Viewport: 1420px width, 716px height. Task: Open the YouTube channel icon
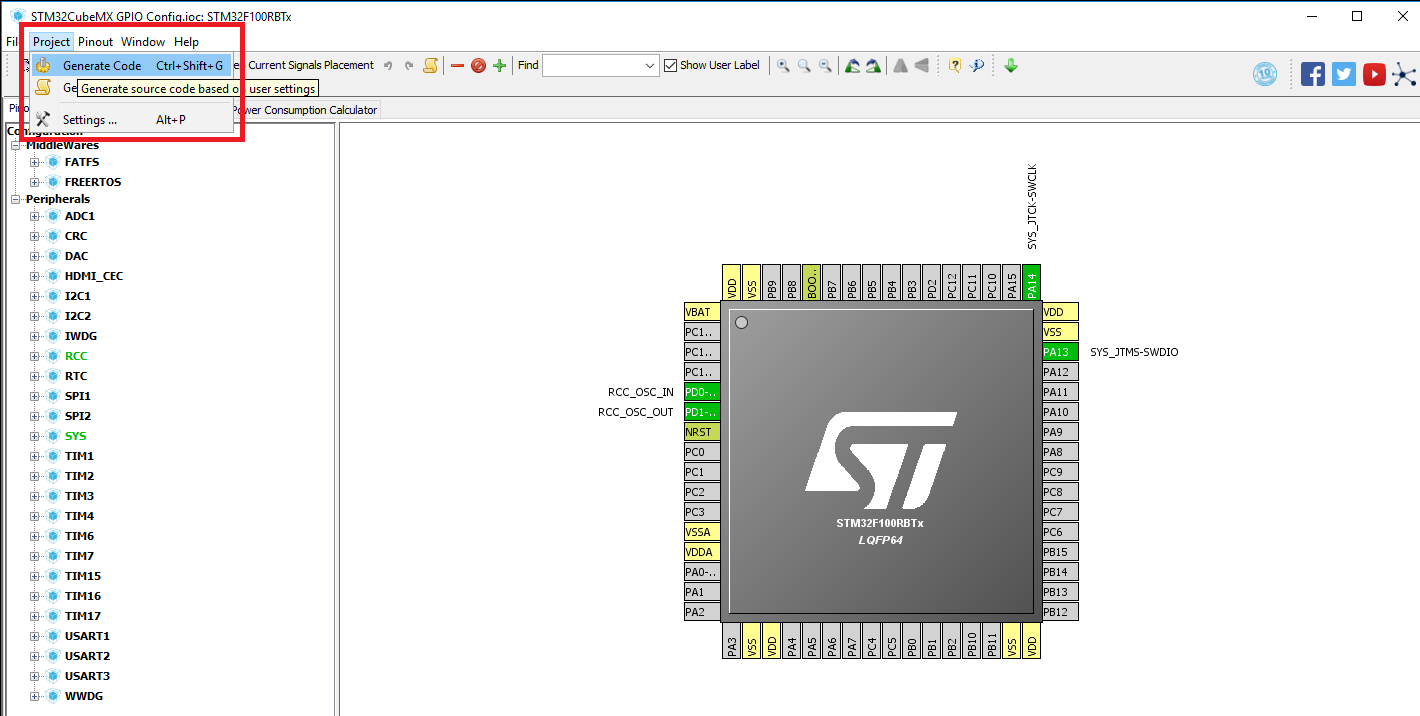coord(1374,73)
